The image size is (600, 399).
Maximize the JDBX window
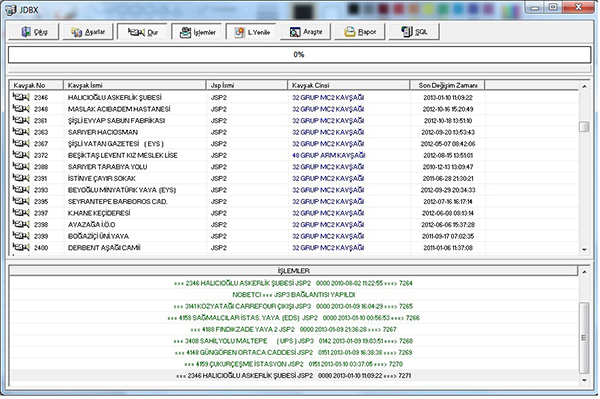tap(553, 8)
